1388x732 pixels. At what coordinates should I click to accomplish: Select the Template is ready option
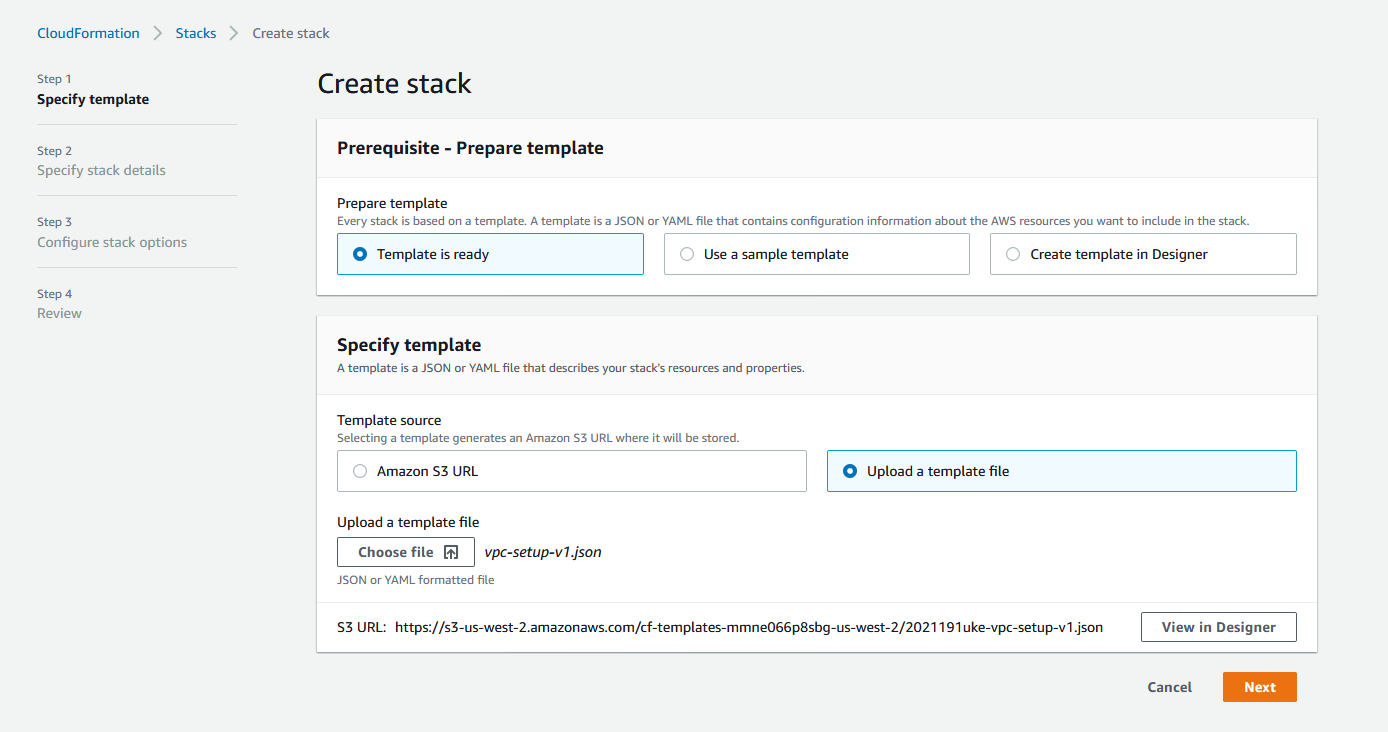coord(490,254)
